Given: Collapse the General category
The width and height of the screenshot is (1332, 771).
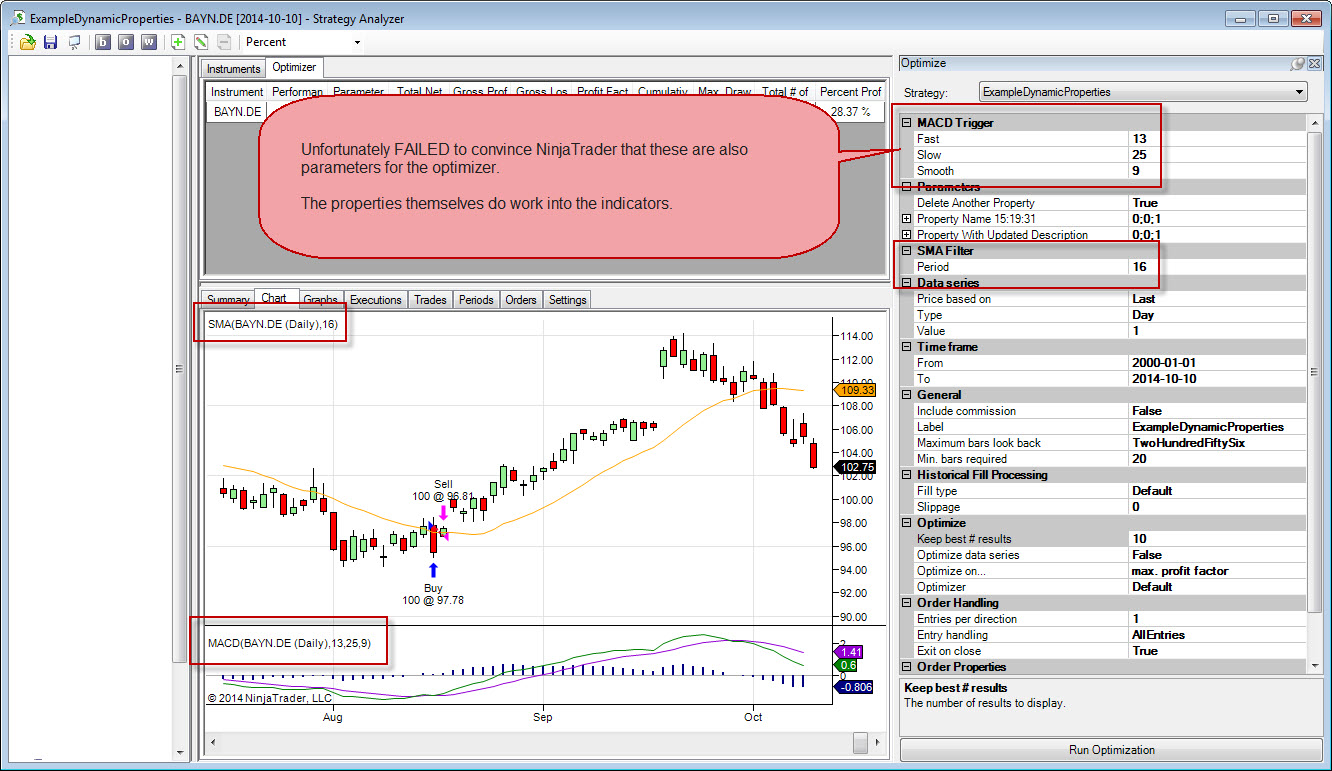Looking at the screenshot, I should pos(907,395).
